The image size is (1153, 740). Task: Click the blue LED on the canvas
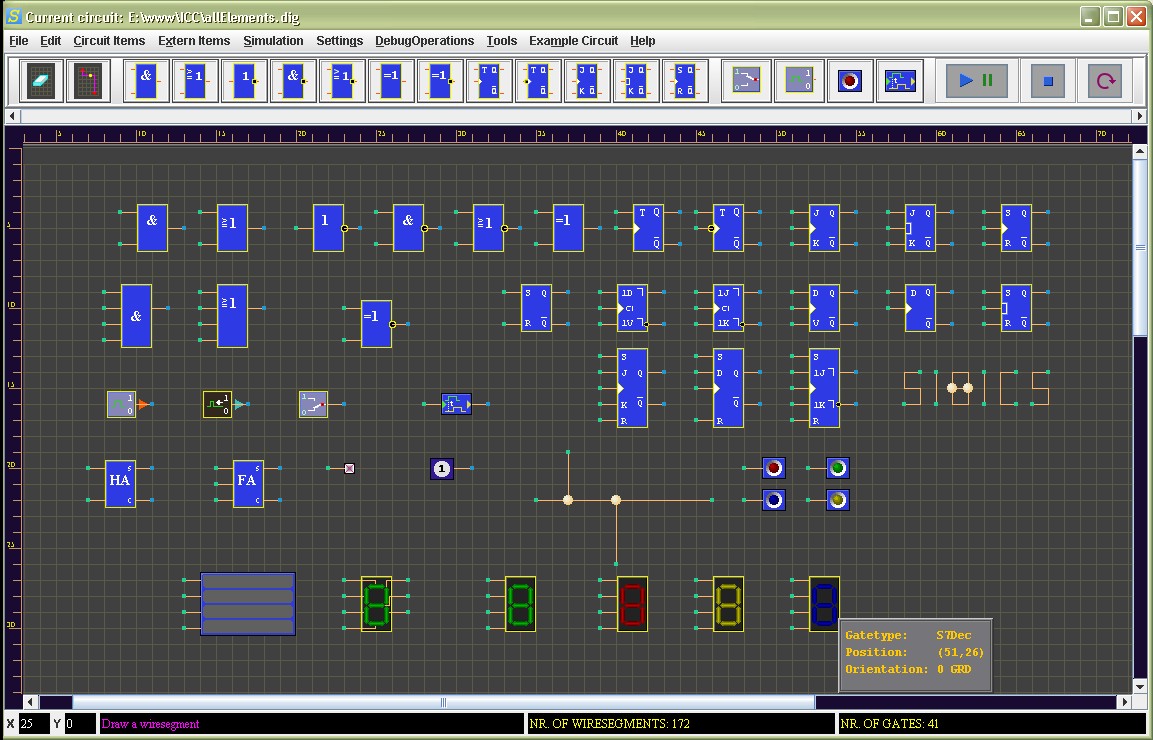click(x=774, y=500)
